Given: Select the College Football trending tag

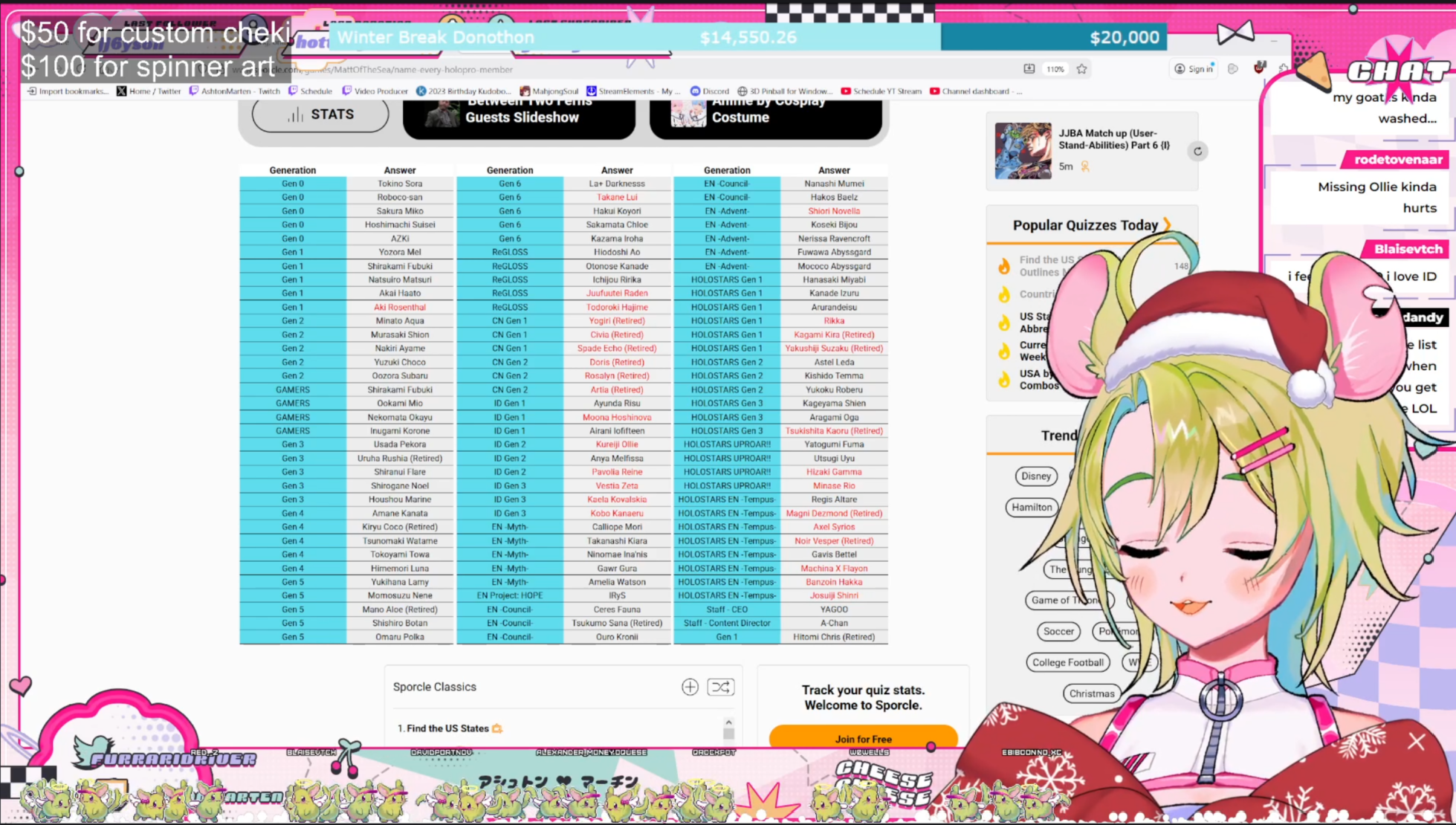Looking at the screenshot, I should pos(1067,663).
